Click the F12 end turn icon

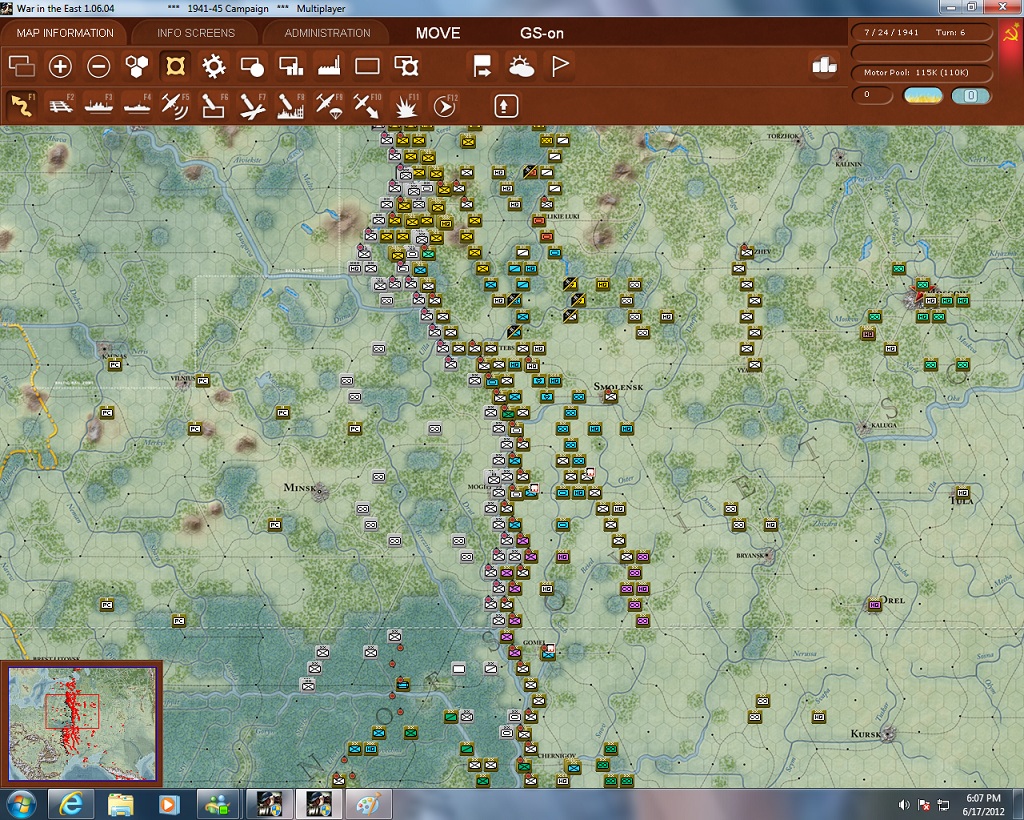click(444, 106)
